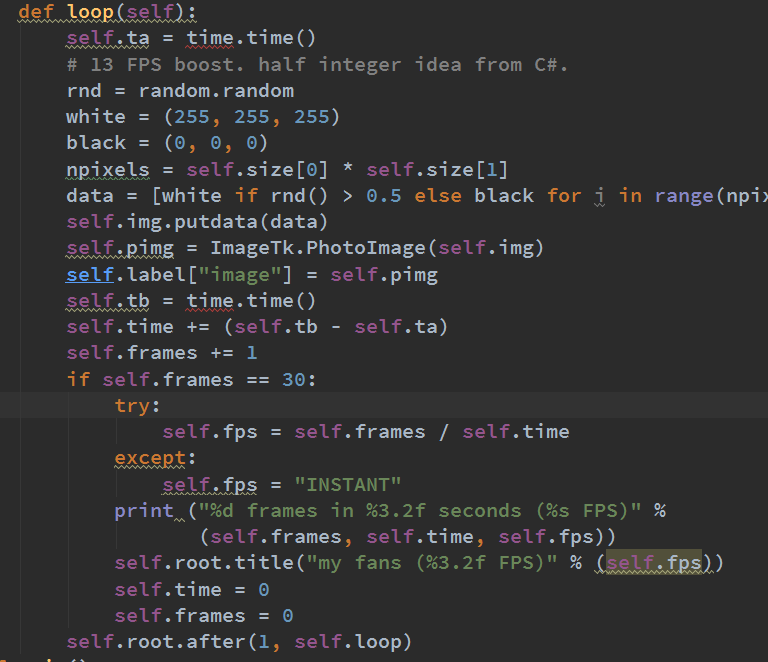Click the "INSTANT" string literal

click(x=348, y=485)
